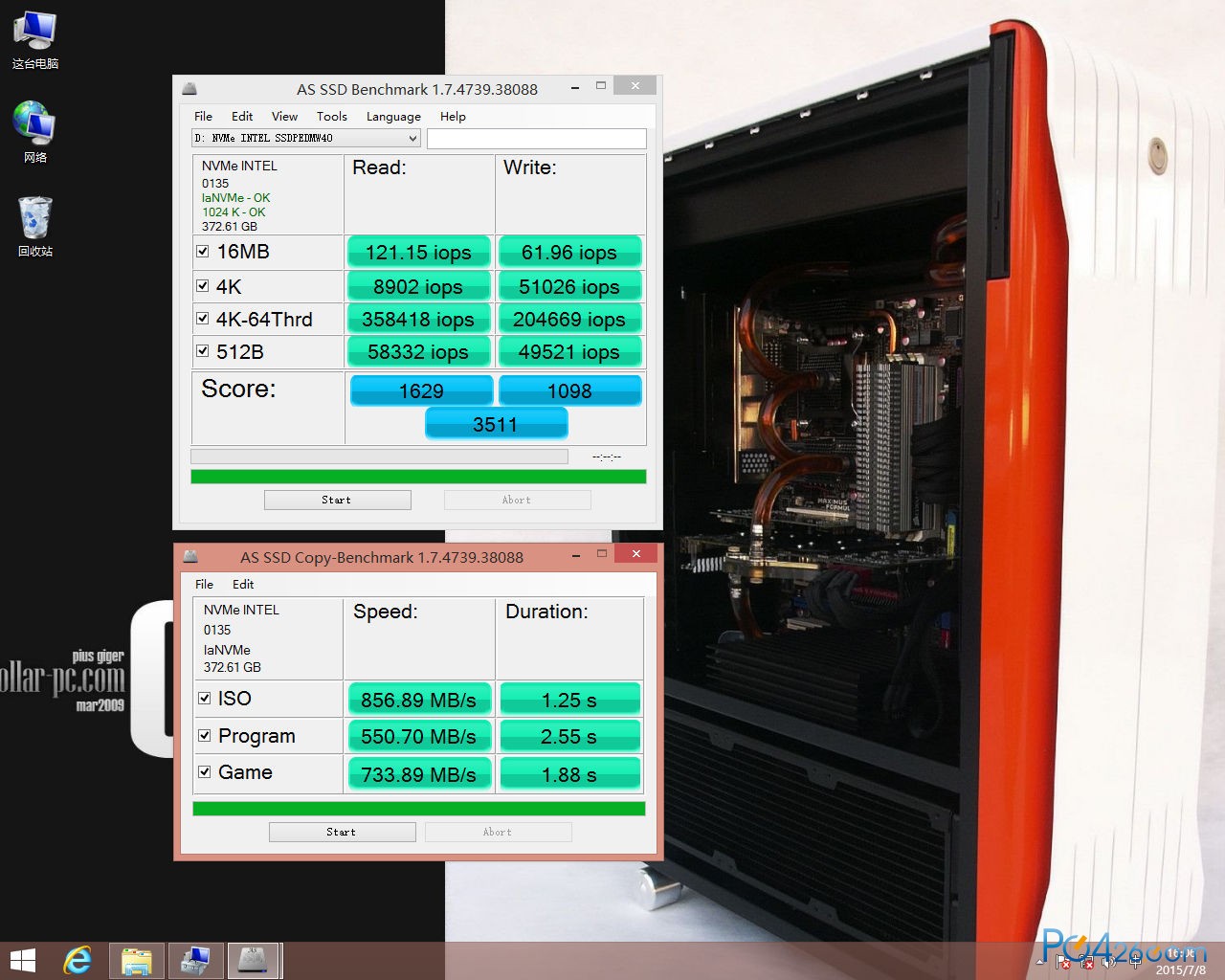The image size is (1225, 980).
Task: Open the 这台电脑 desktop icon
Action: click(x=35, y=41)
